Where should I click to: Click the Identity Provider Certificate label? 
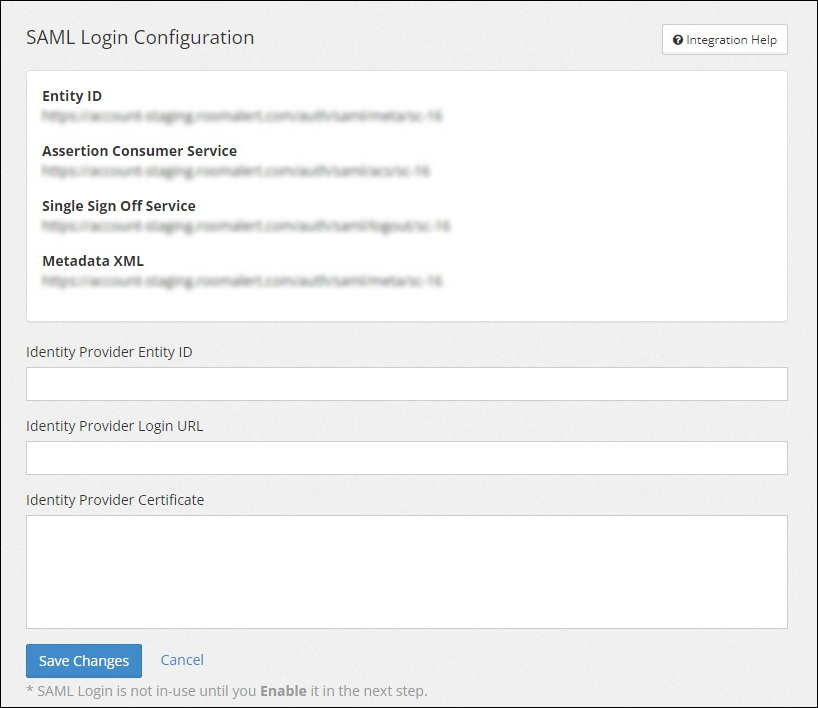coord(115,500)
